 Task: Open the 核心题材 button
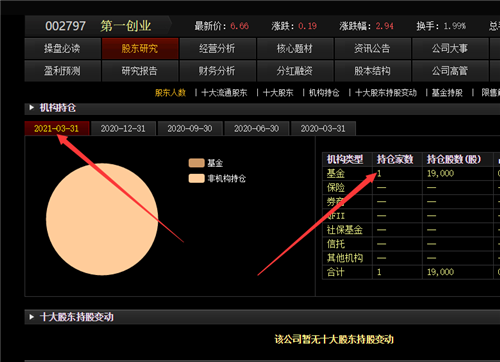pos(295,49)
